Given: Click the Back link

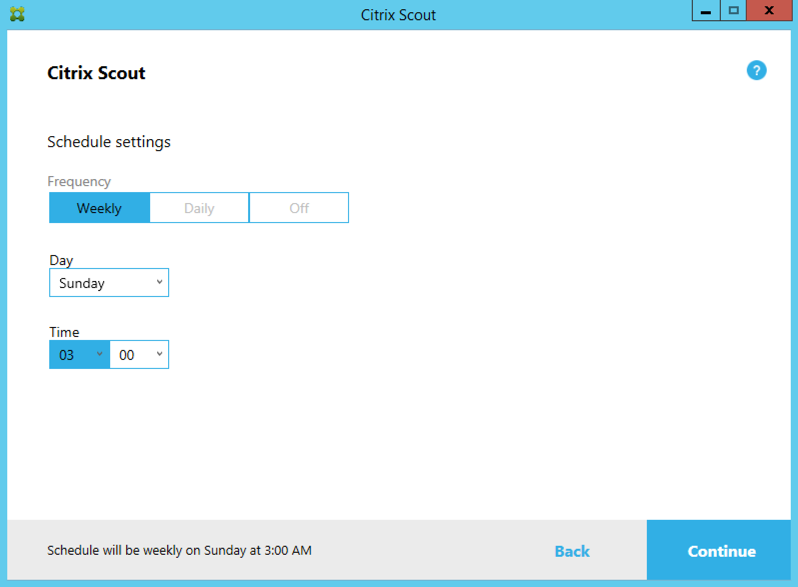Looking at the screenshot, I should (x=572, y=551).
